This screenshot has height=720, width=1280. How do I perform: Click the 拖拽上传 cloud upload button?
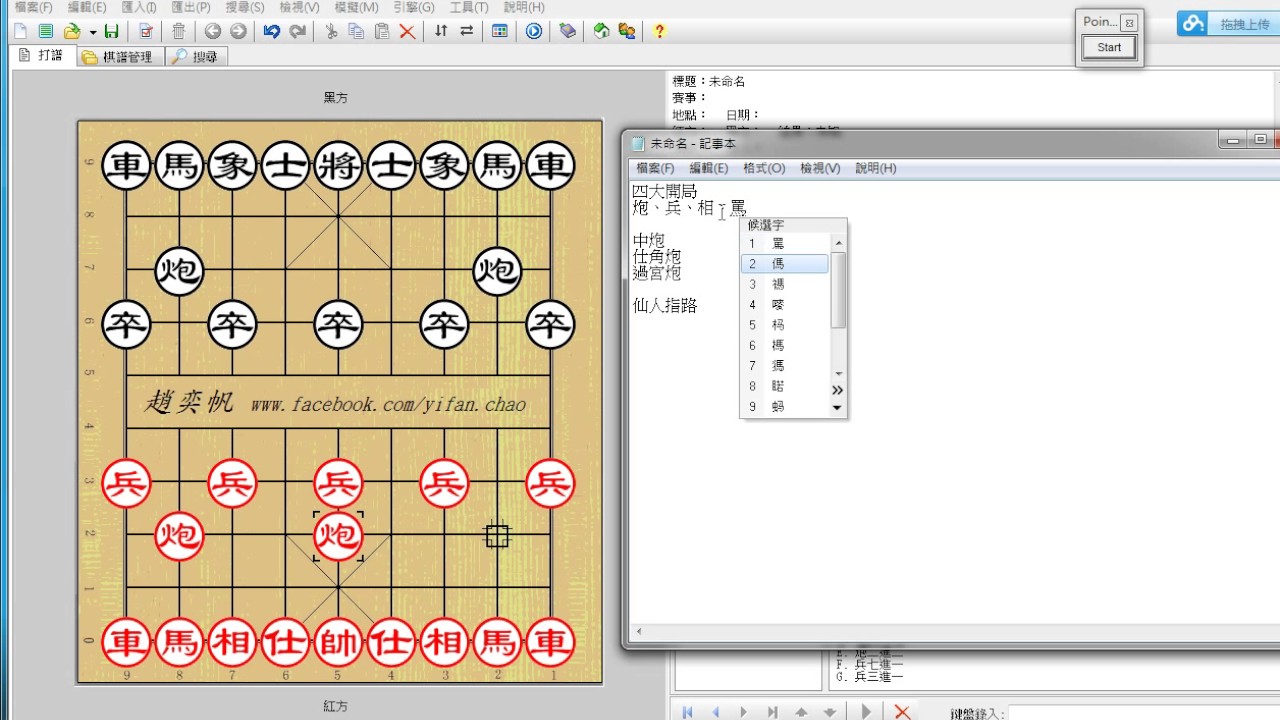click(1228, 24)
